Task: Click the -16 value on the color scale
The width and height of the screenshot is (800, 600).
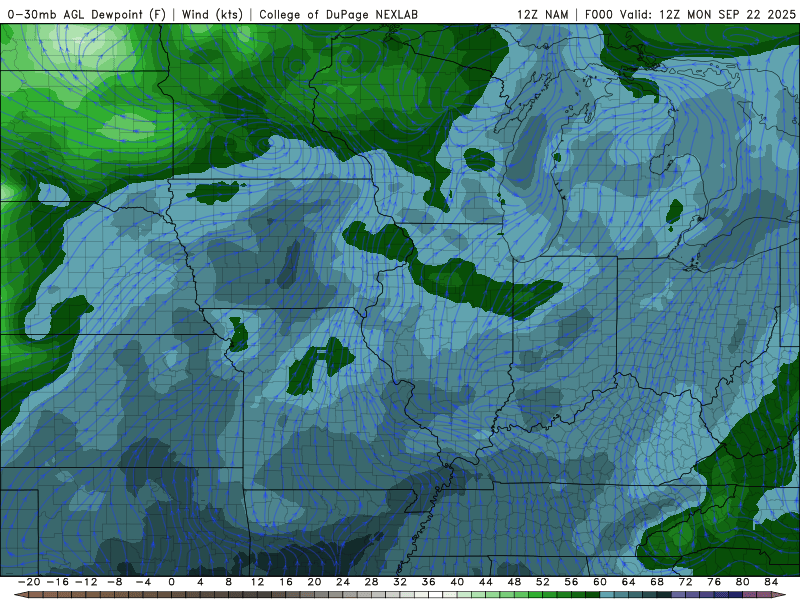Action: tap(58, 582)
